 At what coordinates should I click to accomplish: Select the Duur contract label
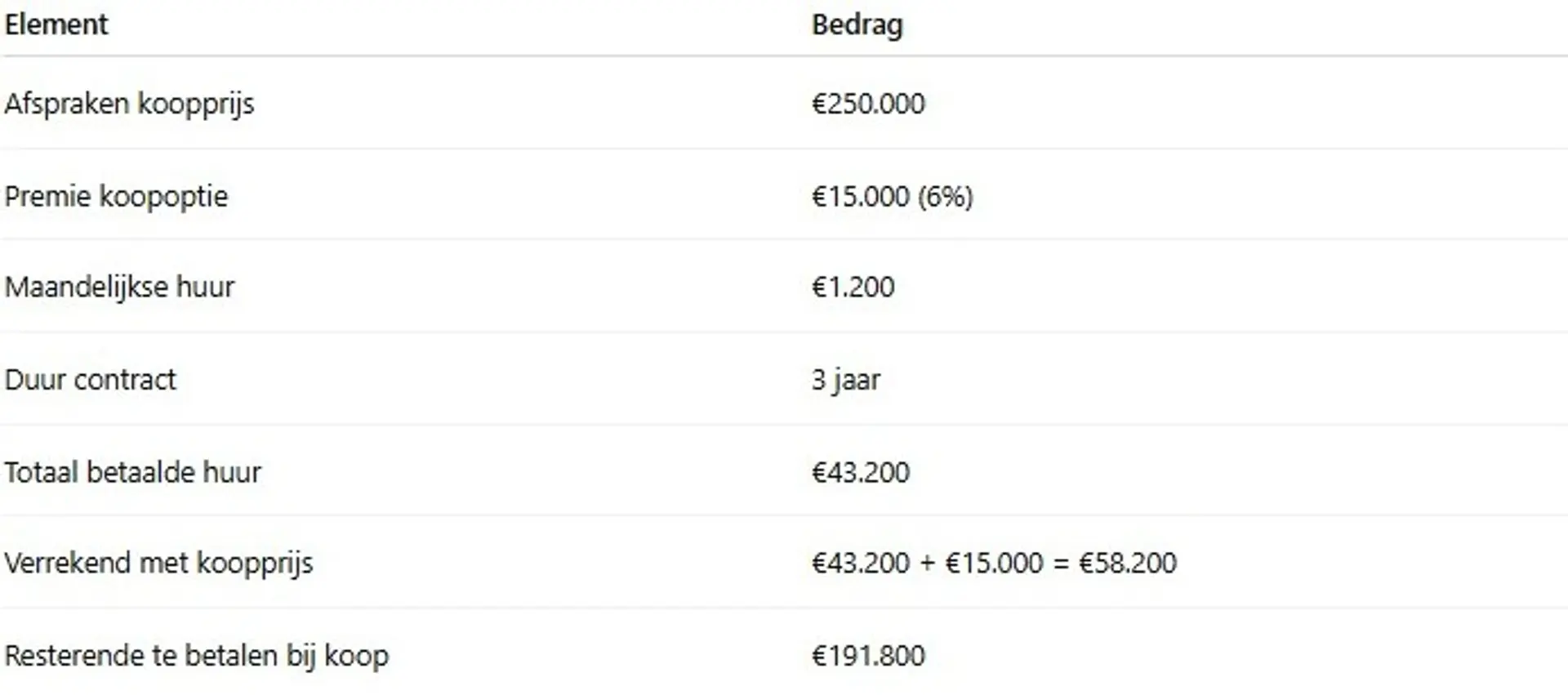[90, 380]
